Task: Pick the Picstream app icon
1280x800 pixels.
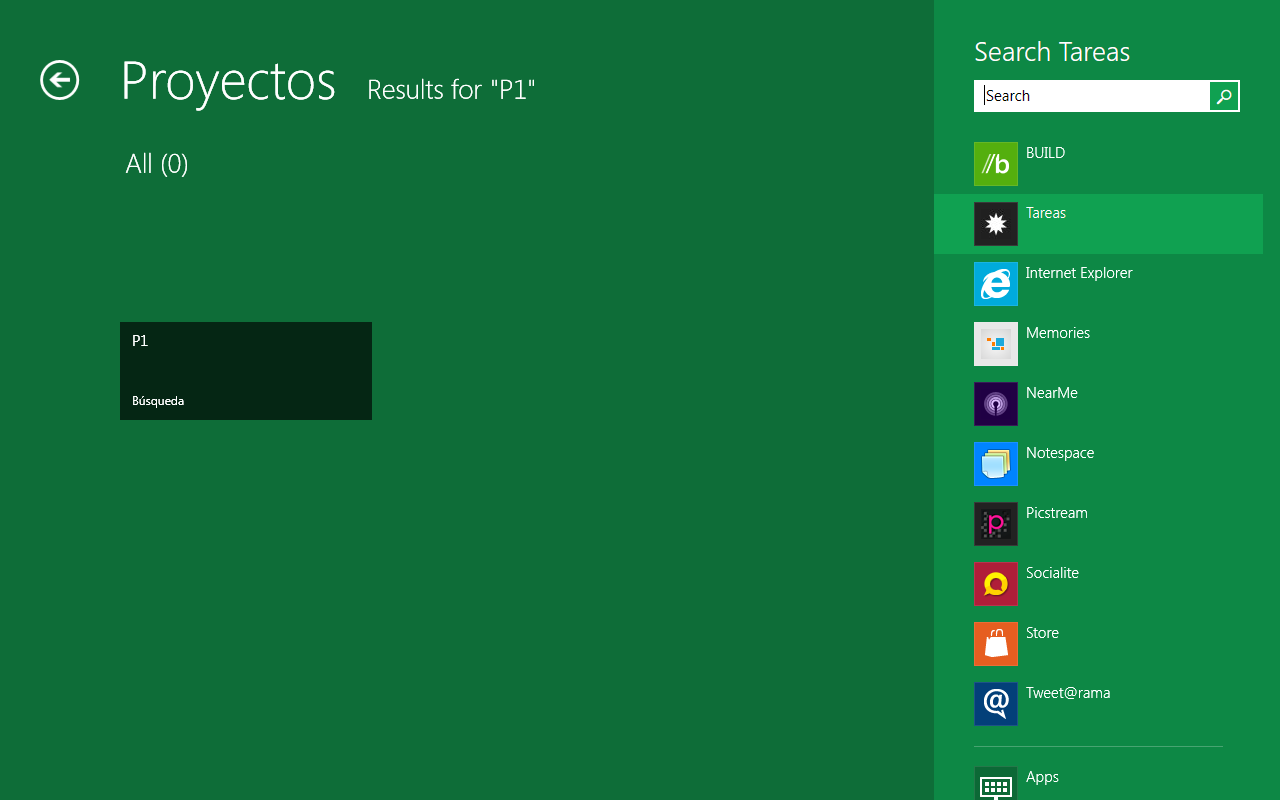Action: (995, 524)
